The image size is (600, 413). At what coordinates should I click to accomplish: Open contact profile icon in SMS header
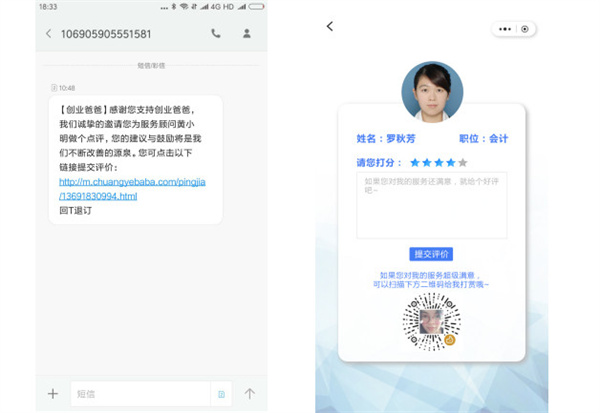tap(246, 34)
